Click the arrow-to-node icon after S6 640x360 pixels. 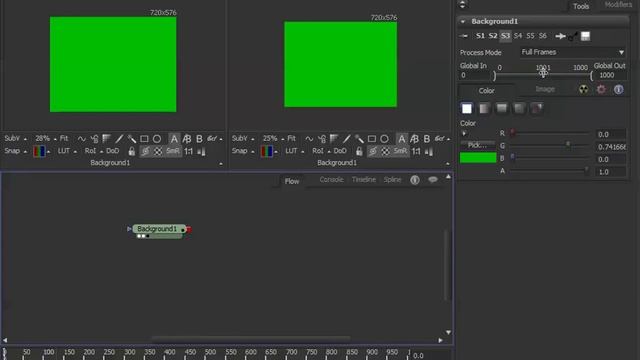click(x=561, y=36)
